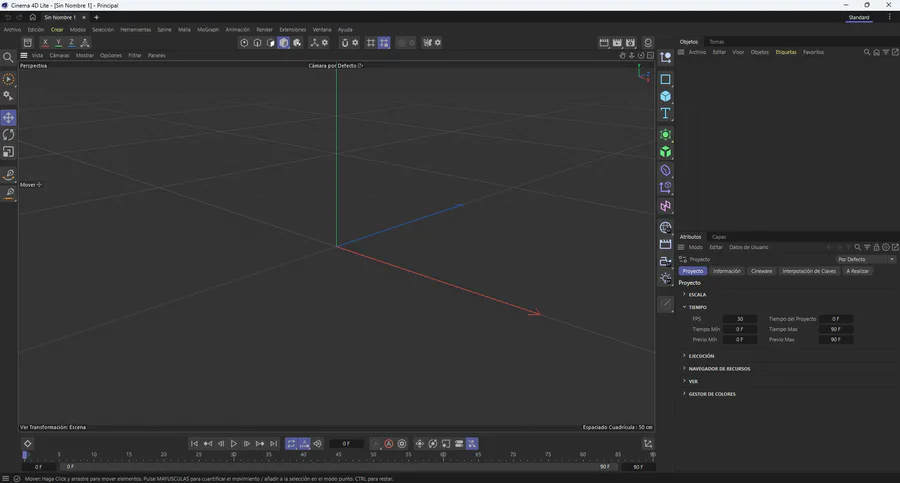900x483 pixels.
Task: Click Render View clapperboard icon
Action: 604,42
